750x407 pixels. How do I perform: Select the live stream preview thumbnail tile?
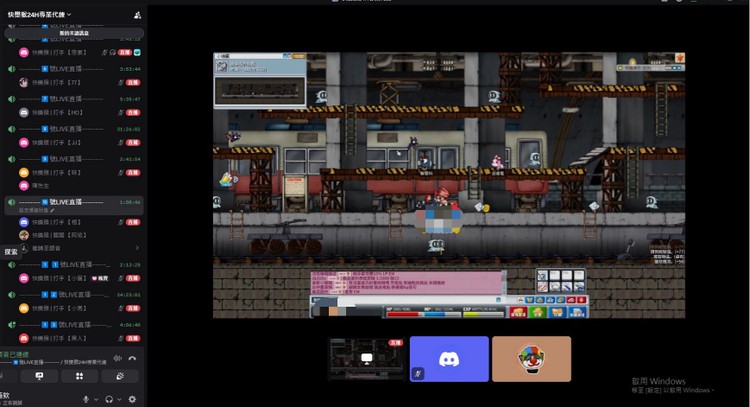(x=366, y=359)
